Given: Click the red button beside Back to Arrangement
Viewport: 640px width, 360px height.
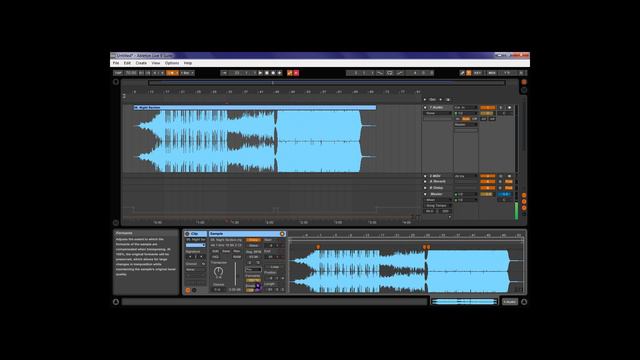Looking at the screenshot, I should (296, 73).
